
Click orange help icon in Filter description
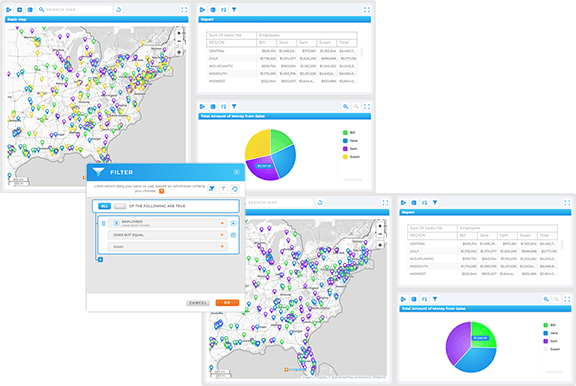161,191
